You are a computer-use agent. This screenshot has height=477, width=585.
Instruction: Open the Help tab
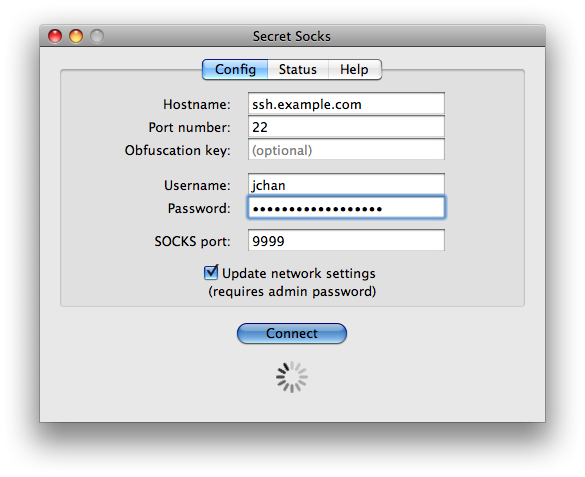click(354, 69)
